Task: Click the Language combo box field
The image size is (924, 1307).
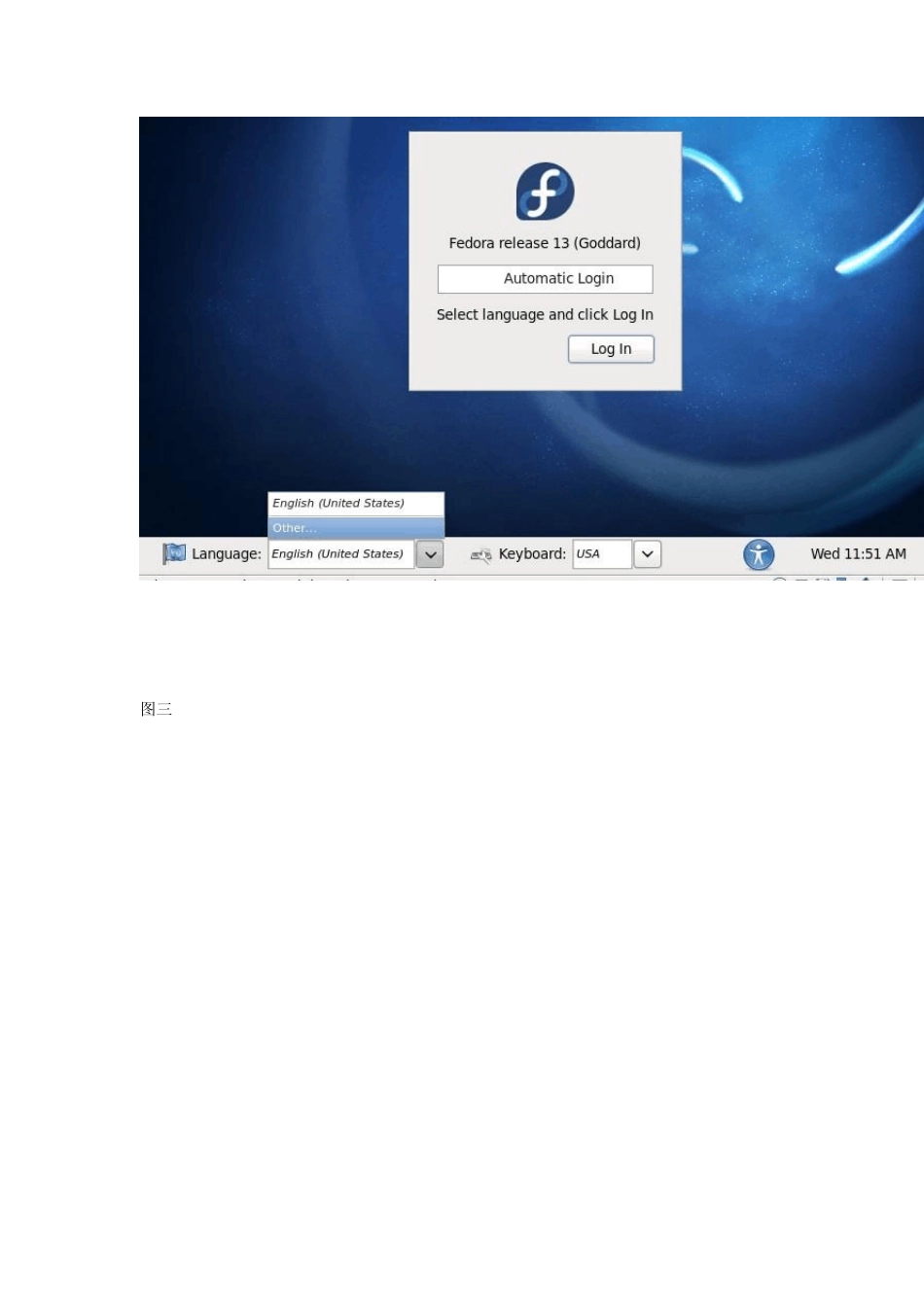Action: click(341, 554)
